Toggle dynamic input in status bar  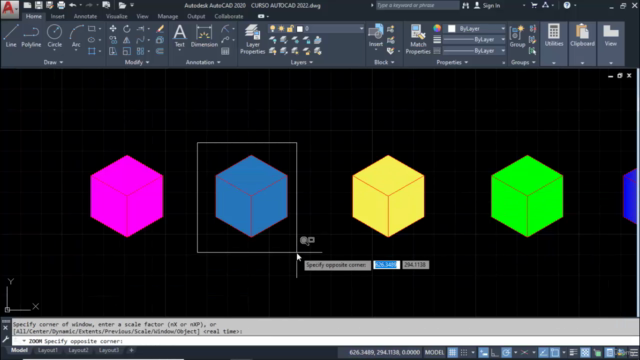(x=484, y=353)
